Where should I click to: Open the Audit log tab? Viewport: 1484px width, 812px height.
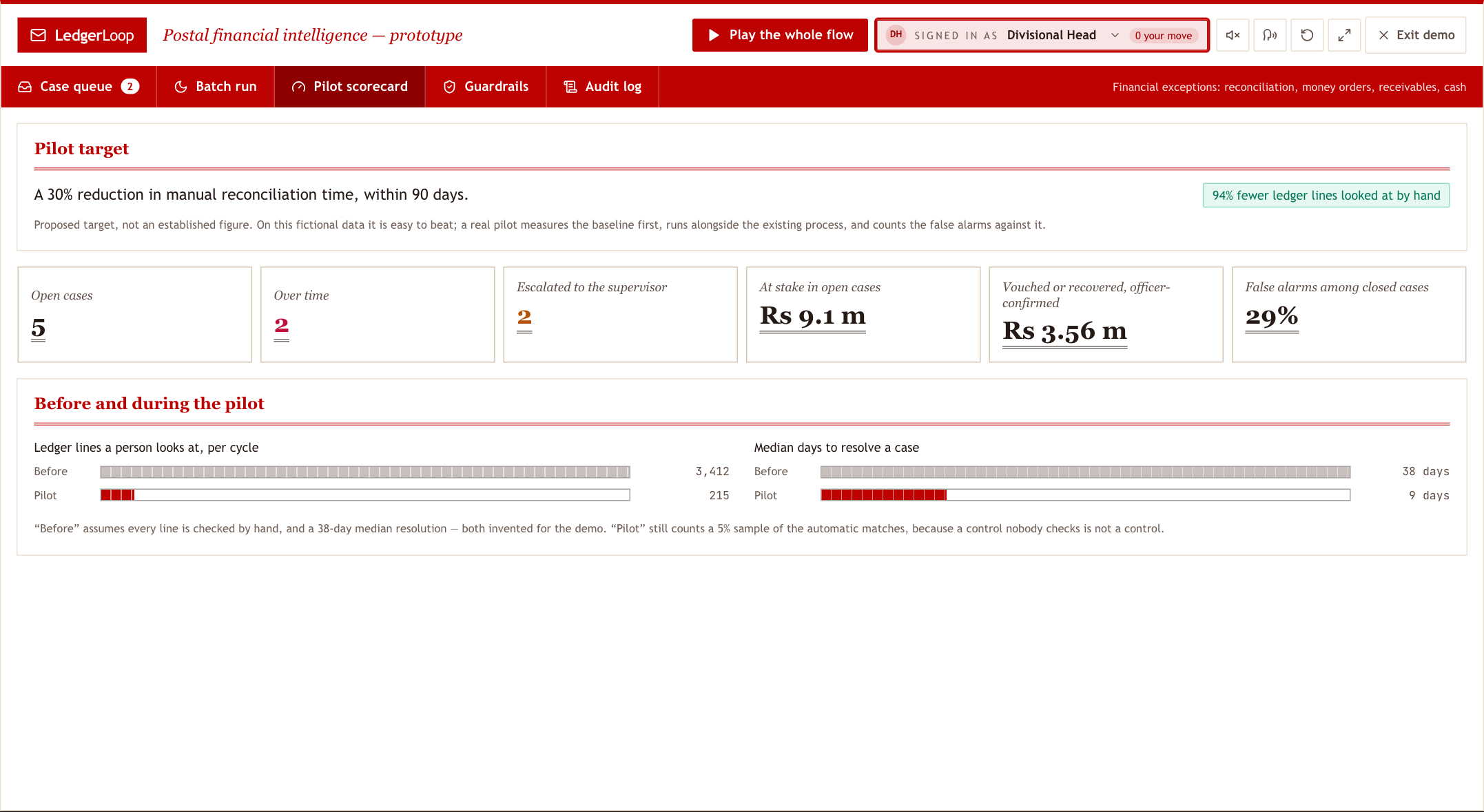603,87
